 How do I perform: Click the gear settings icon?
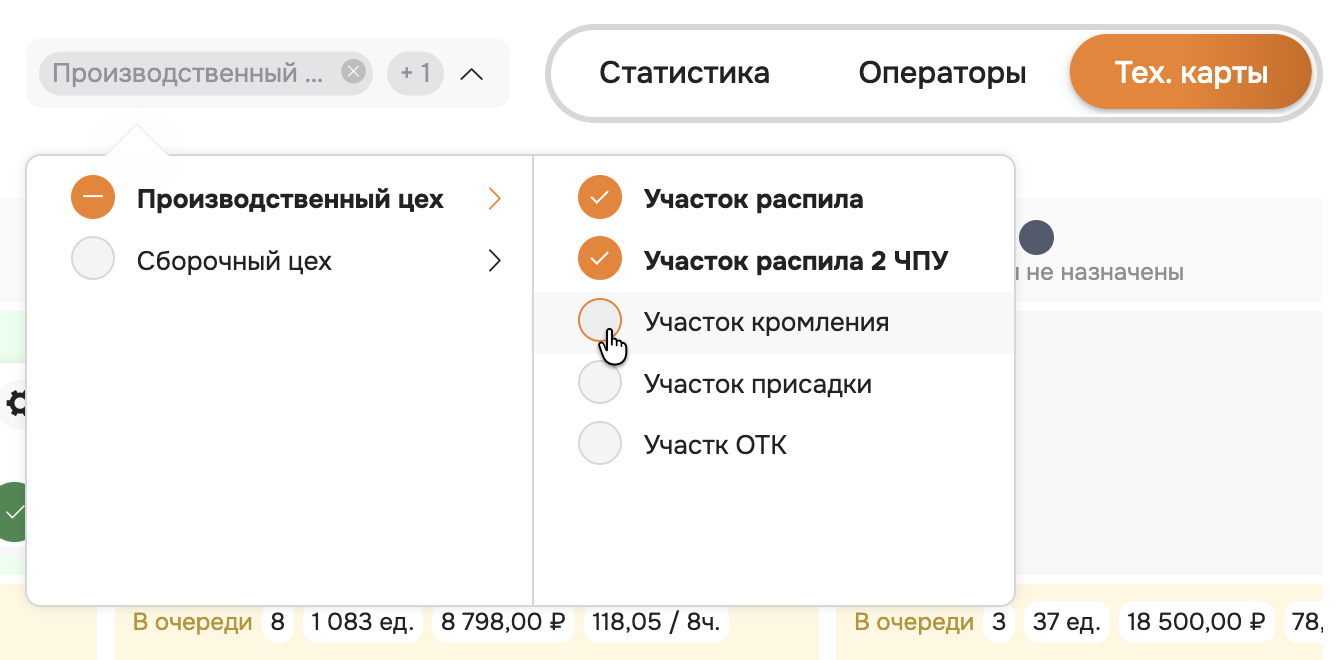[17, 404]
